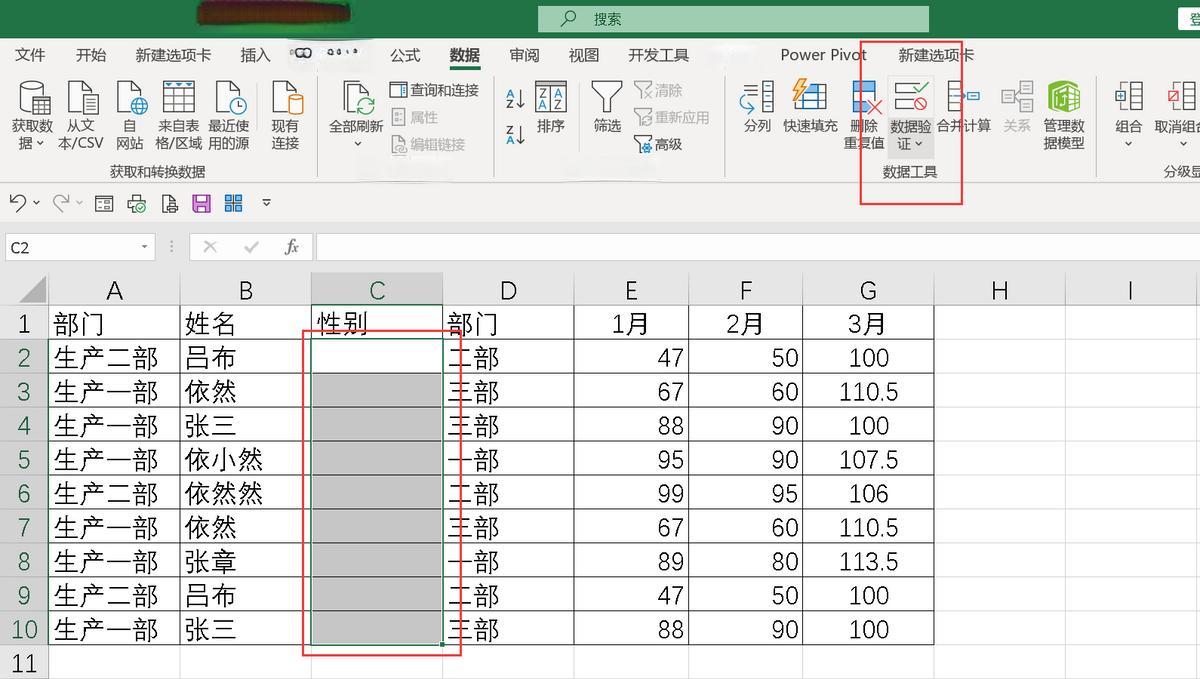
Task: Click the 快速填充 Flash Fill icon
Action: [810, 98]
